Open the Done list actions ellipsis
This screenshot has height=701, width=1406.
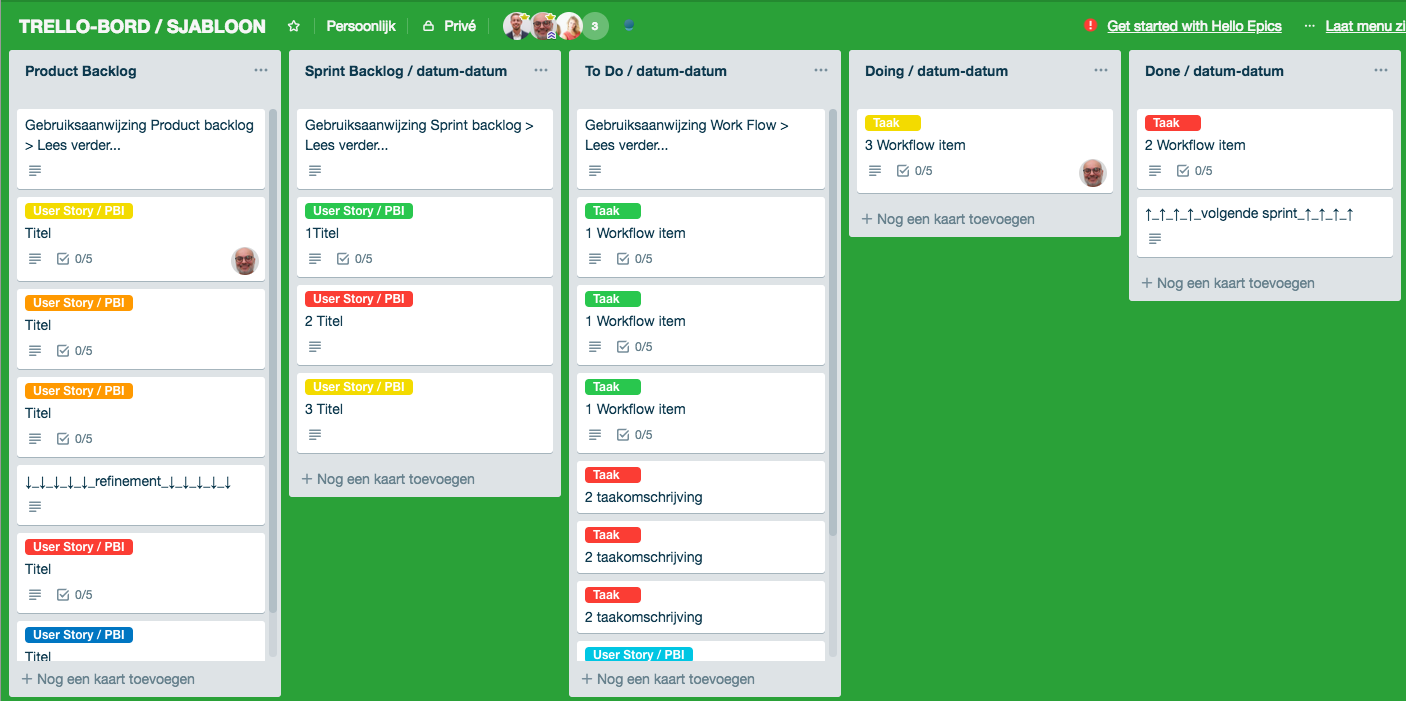[1381, 71]
